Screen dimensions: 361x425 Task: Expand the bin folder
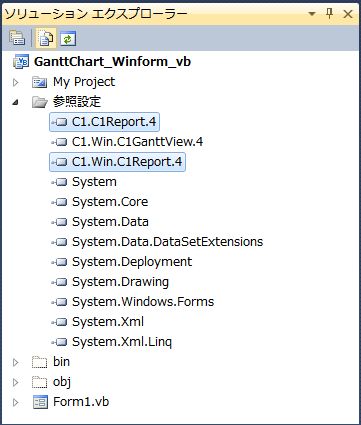point(15,362)
